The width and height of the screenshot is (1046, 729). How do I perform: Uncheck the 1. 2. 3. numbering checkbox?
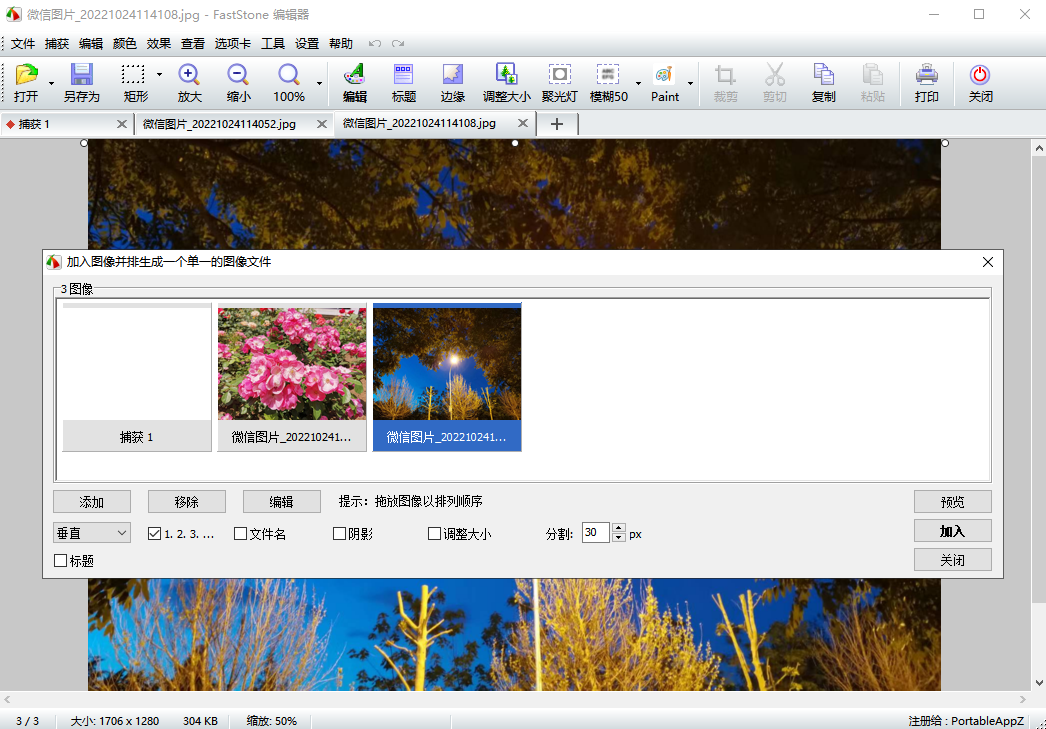click(154, 534)
